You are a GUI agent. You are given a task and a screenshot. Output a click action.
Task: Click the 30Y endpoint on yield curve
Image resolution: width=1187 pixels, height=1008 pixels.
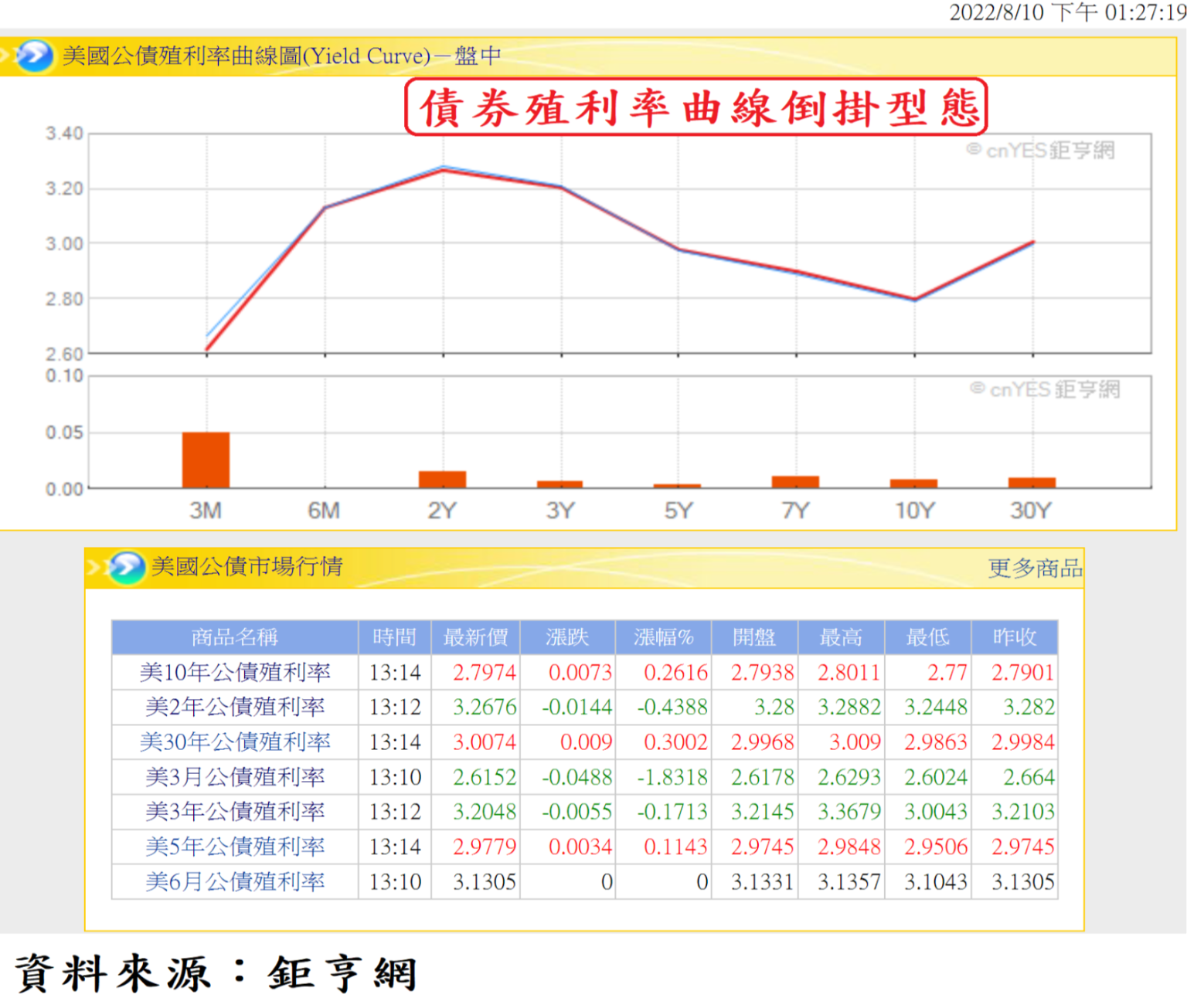pos(1032,243)
